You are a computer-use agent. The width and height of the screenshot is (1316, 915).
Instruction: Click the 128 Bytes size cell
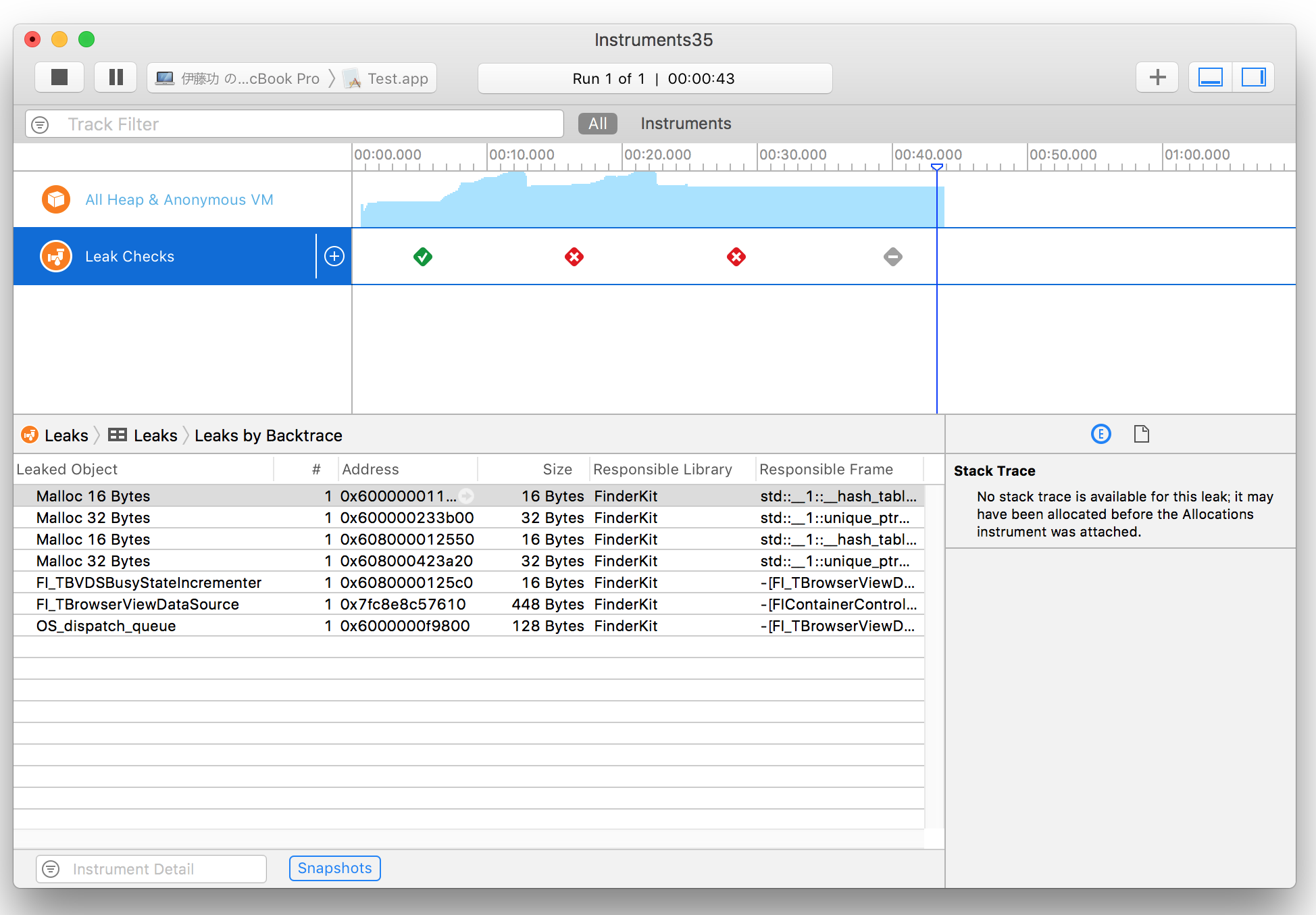(x=548, y=626)
